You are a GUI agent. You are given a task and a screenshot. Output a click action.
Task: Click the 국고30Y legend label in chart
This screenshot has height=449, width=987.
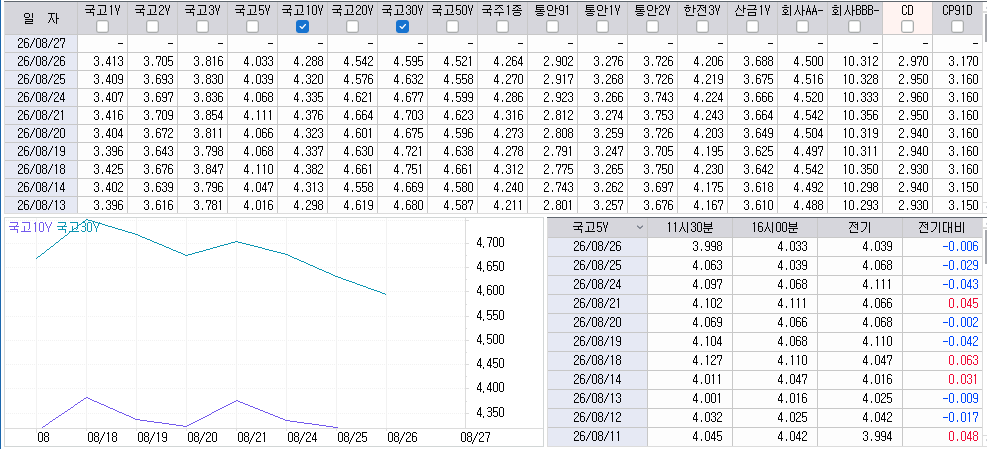pos(79,228)
